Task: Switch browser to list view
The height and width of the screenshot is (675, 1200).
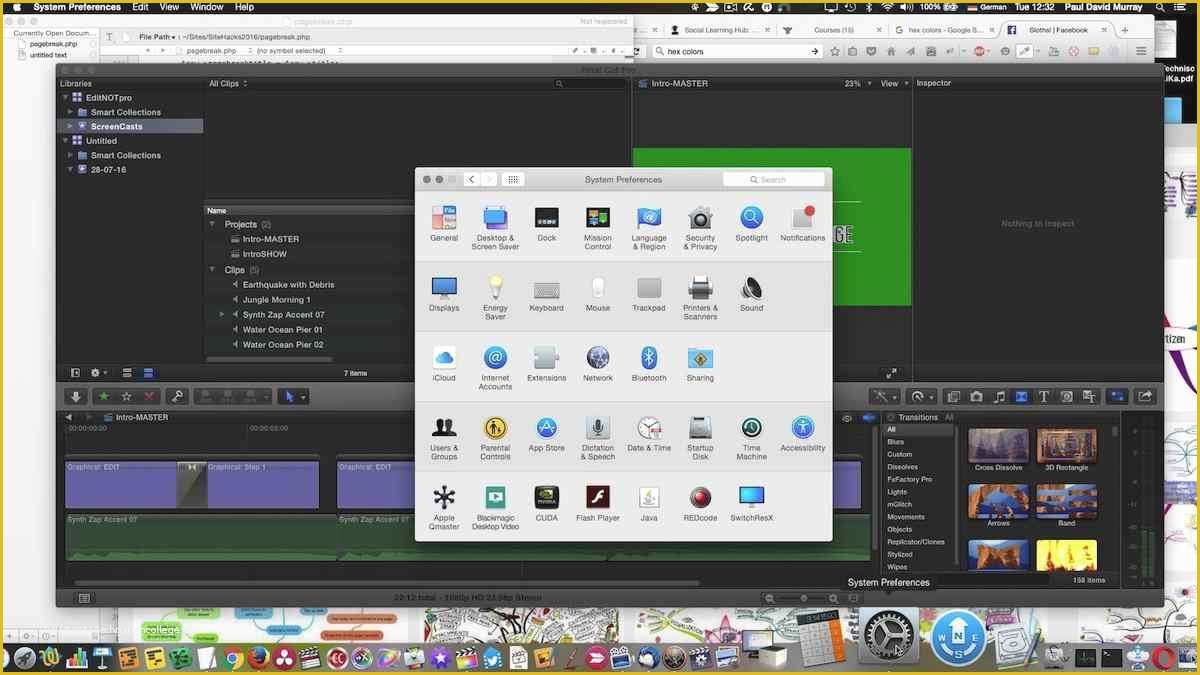Action: tap(148, 373)
